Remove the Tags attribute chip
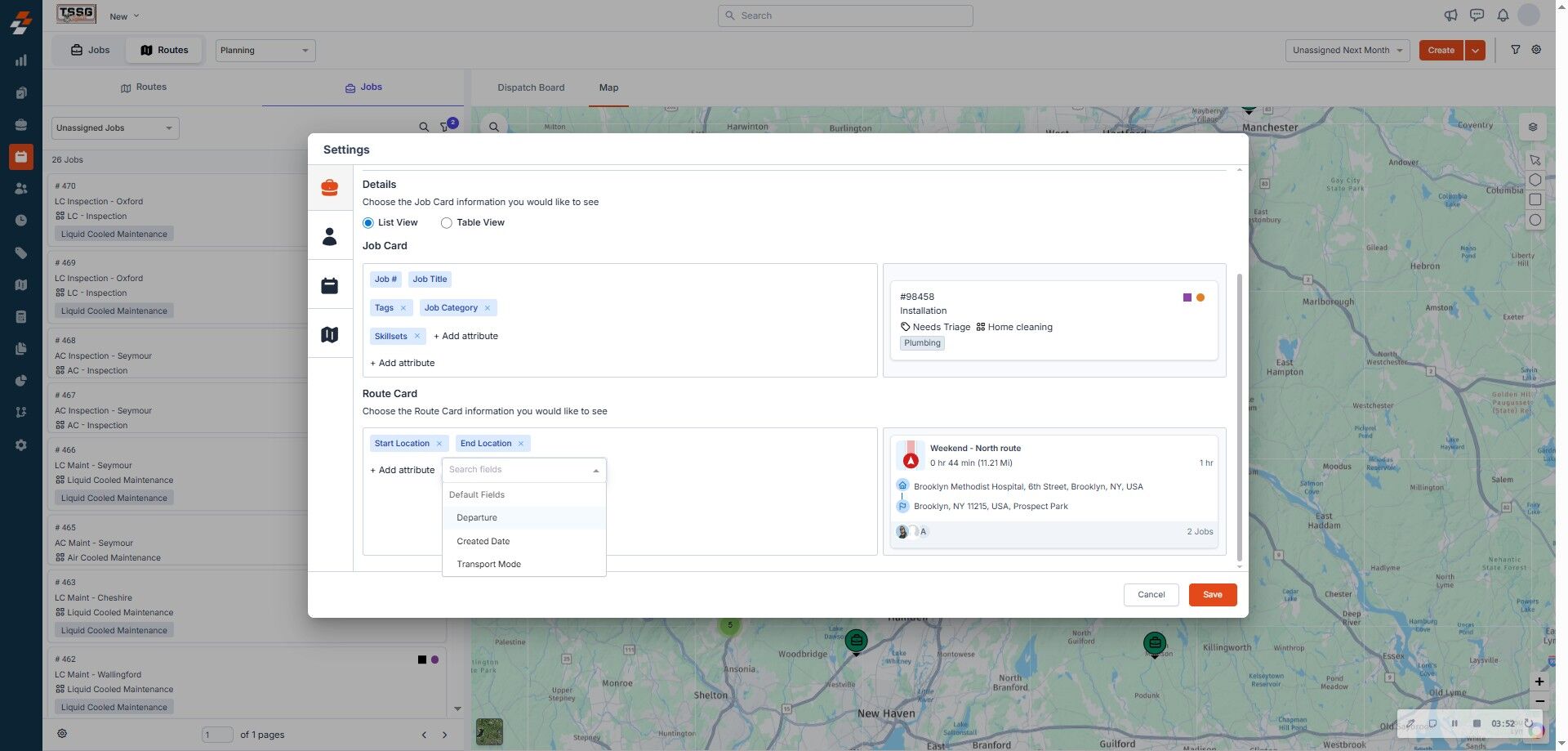 point(403,308)
